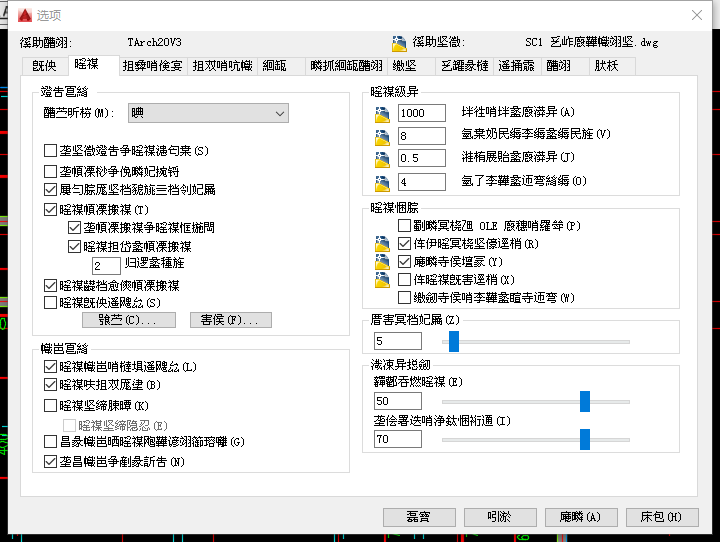The width and height of the screenshot is (720, 542).
Task: Toggle the unlettered checkbox directly below the first (S) checkbox
Action: pyautogui.click(x=50, y=172)
